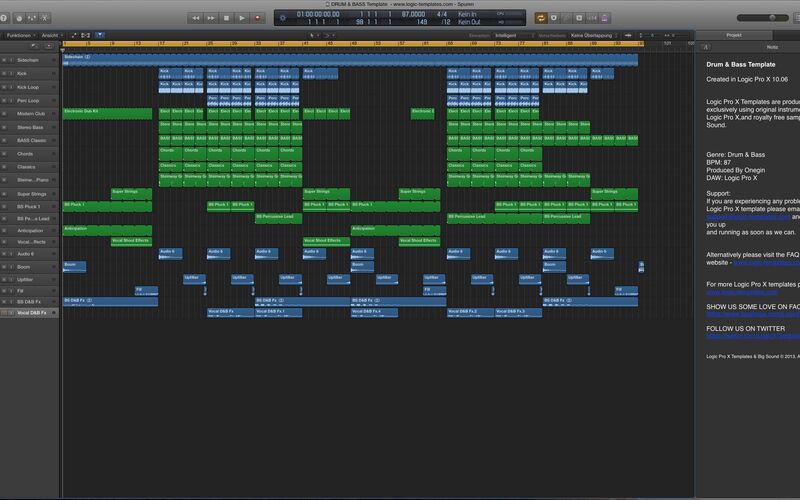The image size is (800, 500).
Task: Select the BASS Classic track header
Action: (x=29, y=140)
